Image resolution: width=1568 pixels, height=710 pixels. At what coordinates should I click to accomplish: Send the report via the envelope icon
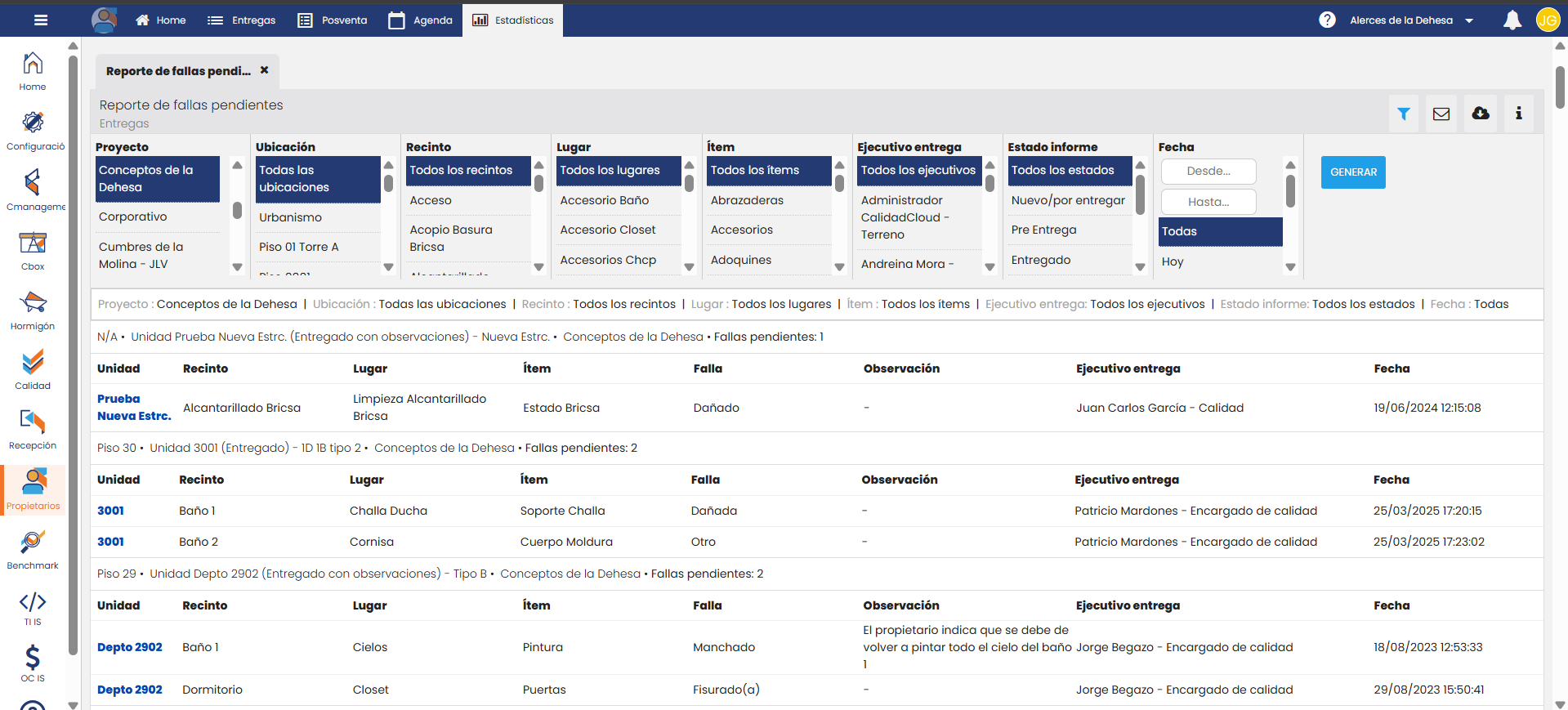[1441, 114]
